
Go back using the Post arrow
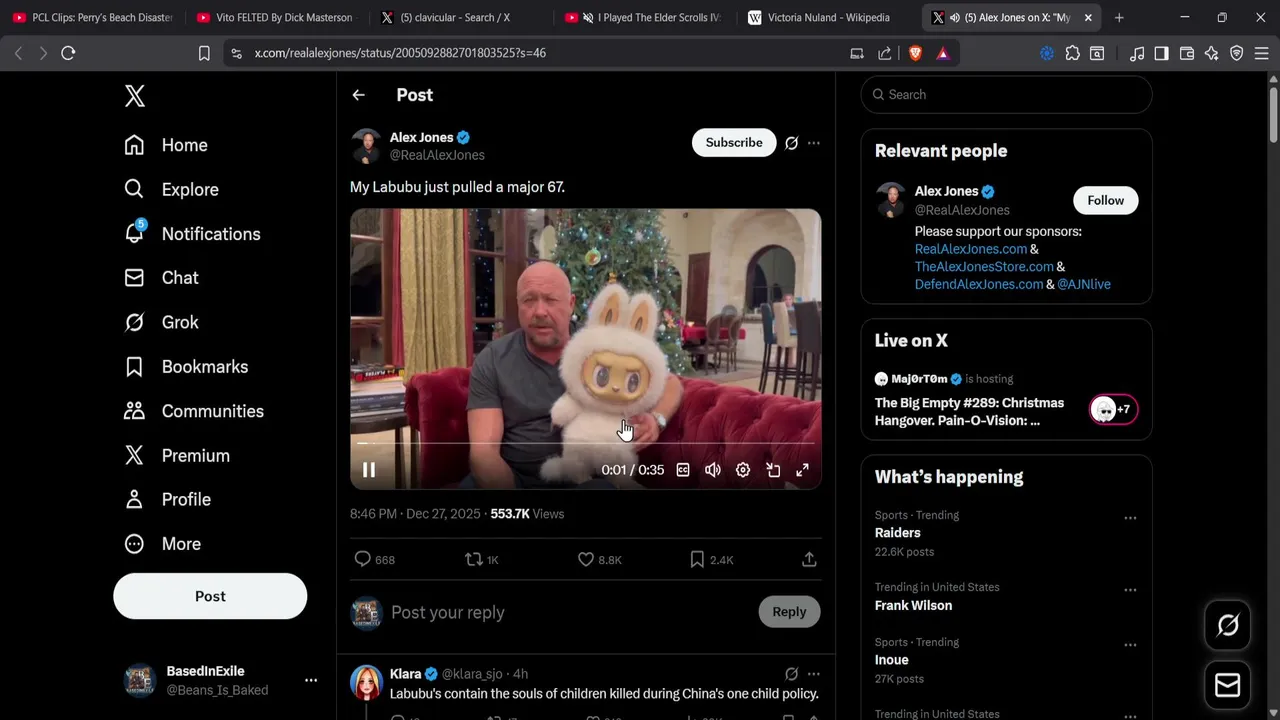pyautogui.click(x=359, y=95)
